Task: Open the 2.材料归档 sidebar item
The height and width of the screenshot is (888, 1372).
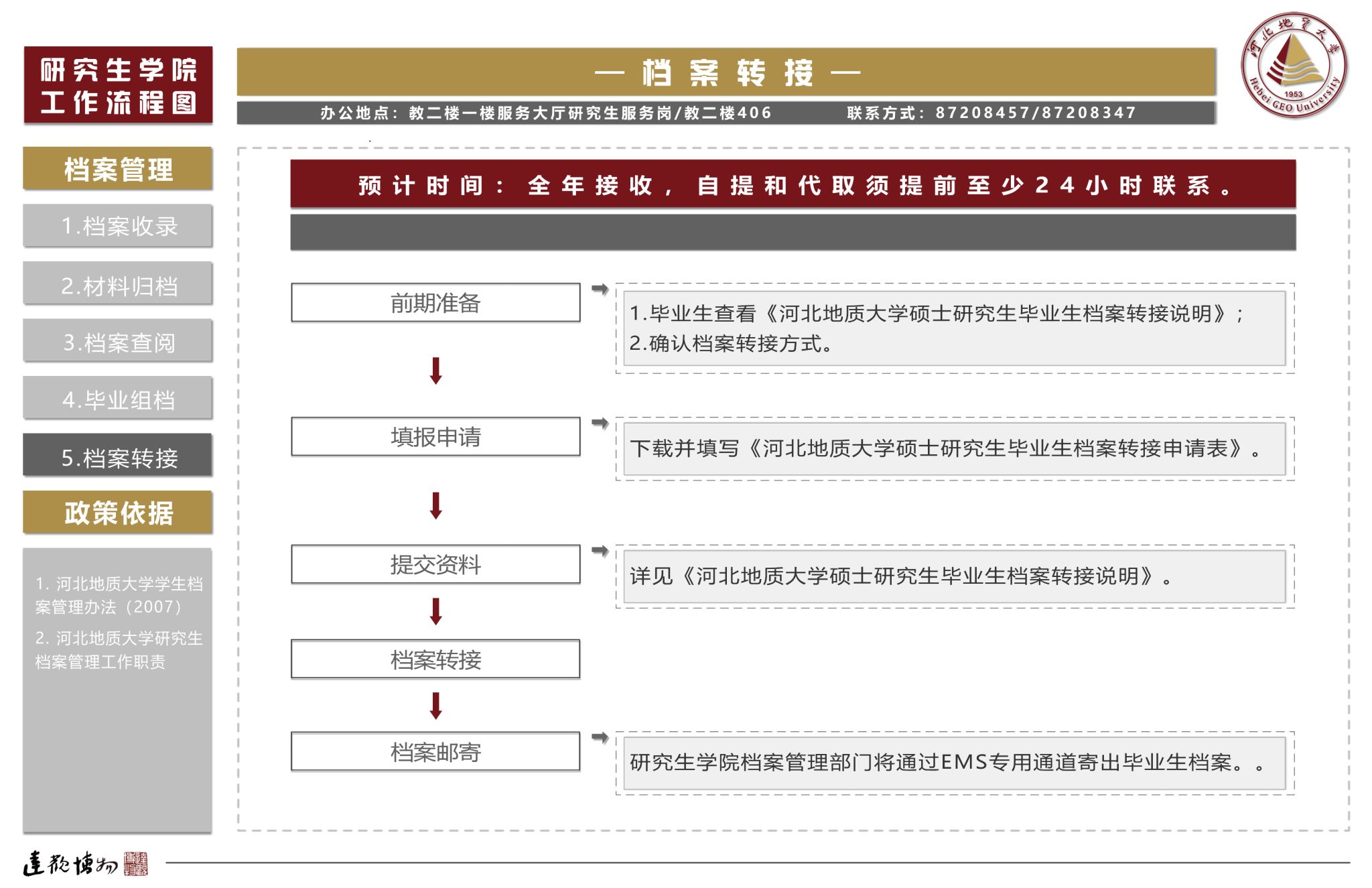Action: click(x=118, y=286)
